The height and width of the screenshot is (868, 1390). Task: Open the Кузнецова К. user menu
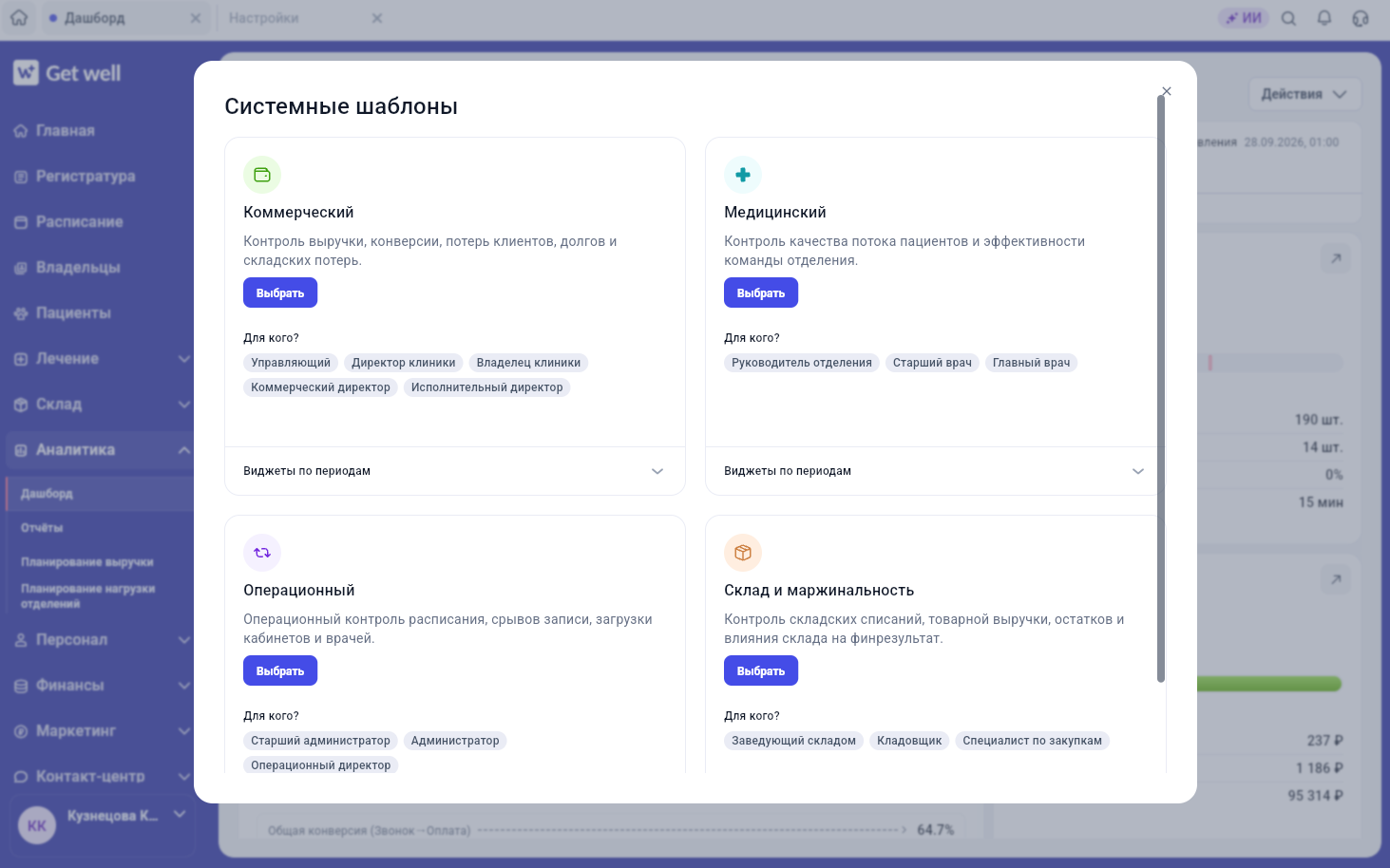tap(103, 825)
